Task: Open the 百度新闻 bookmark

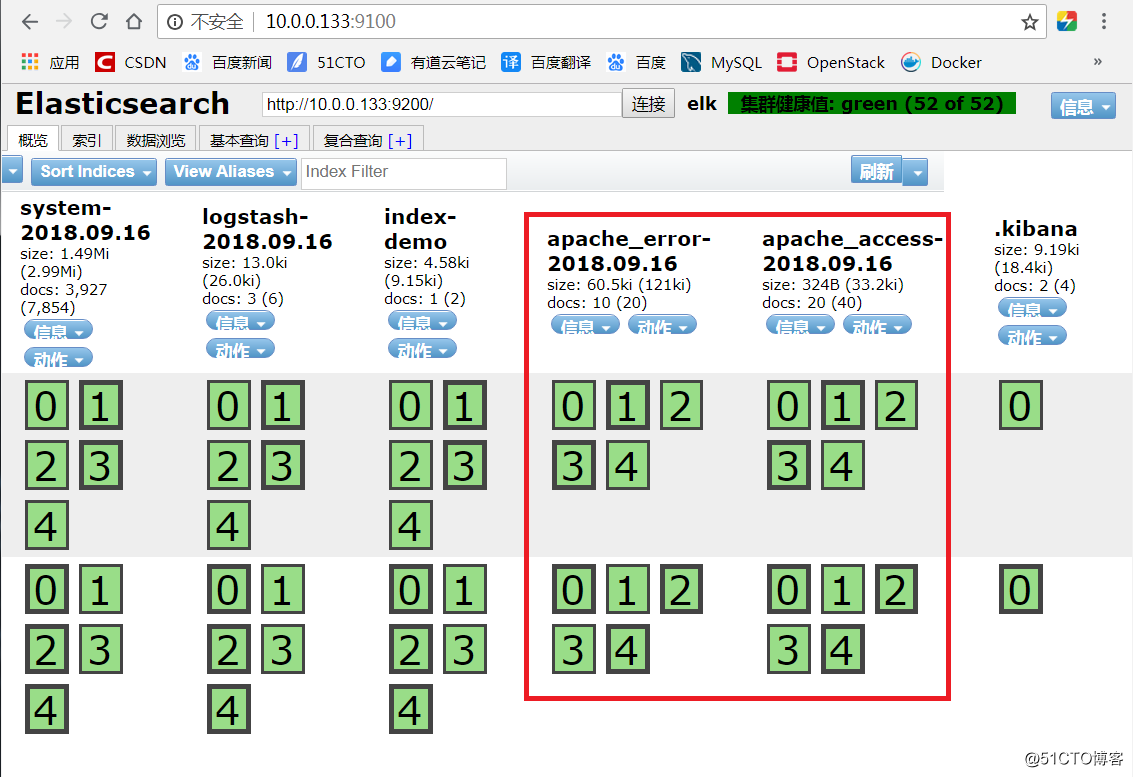Action: pos(228,62)
